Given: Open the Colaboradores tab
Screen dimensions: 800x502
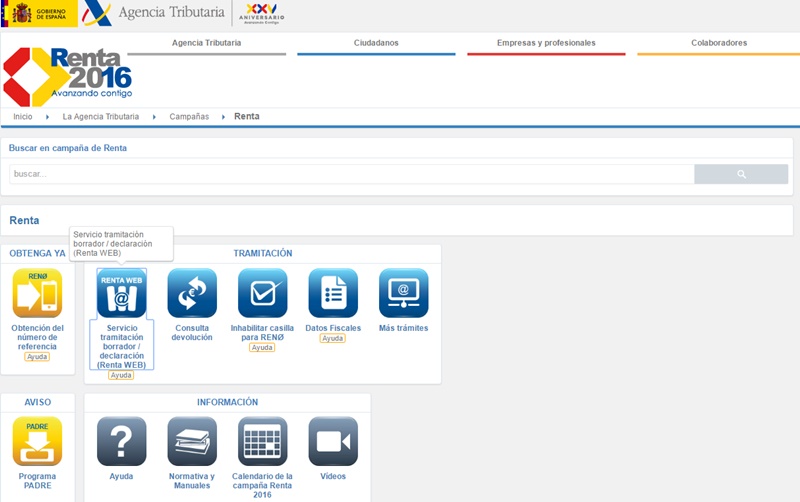Looking at the screenshot, I should 718,43.
